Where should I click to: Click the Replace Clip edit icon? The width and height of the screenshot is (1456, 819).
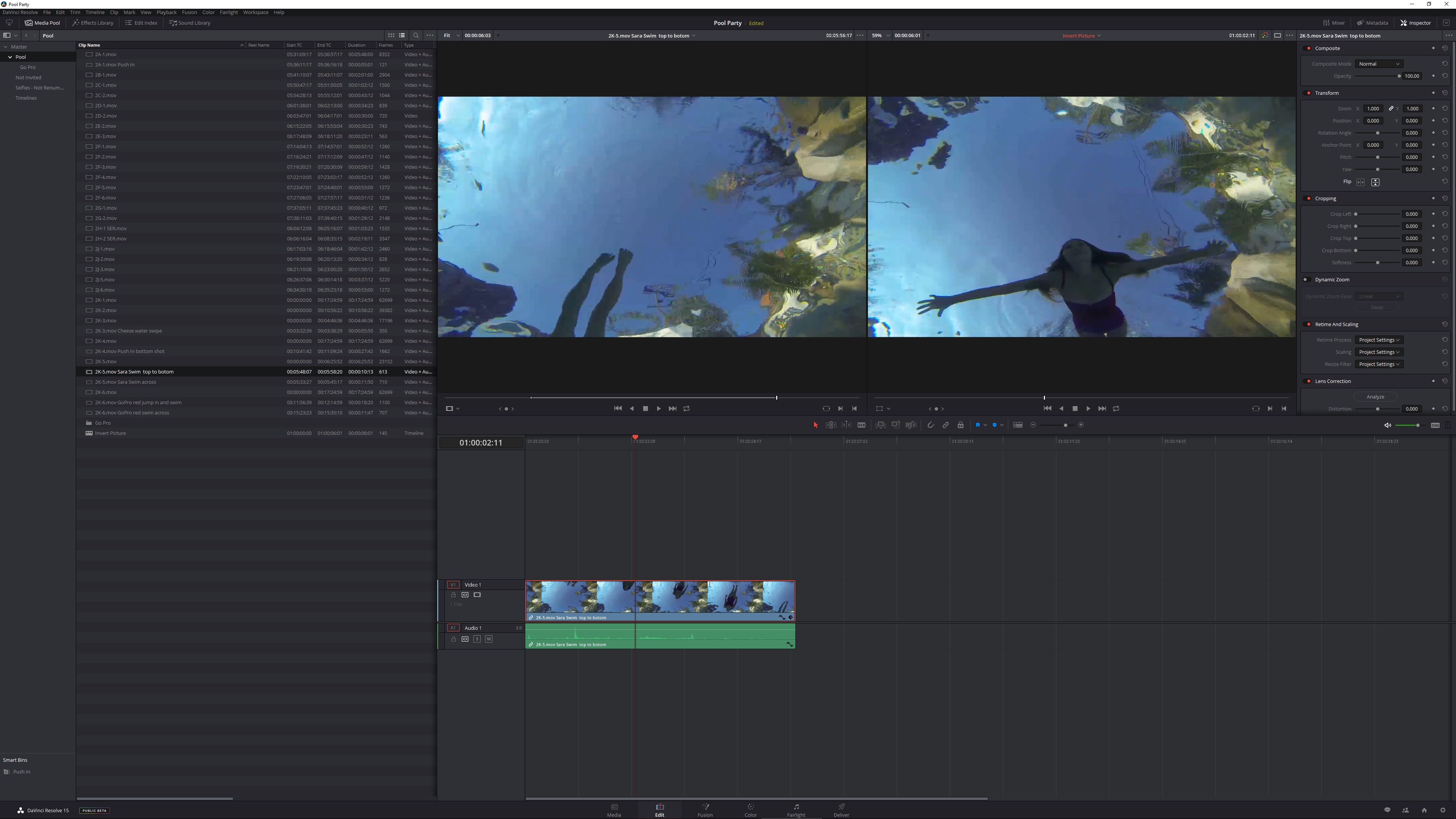point(910,425)
